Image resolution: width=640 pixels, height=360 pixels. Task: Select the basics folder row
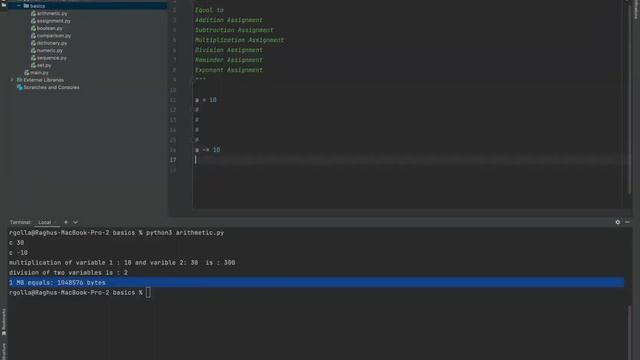point(87,6)
